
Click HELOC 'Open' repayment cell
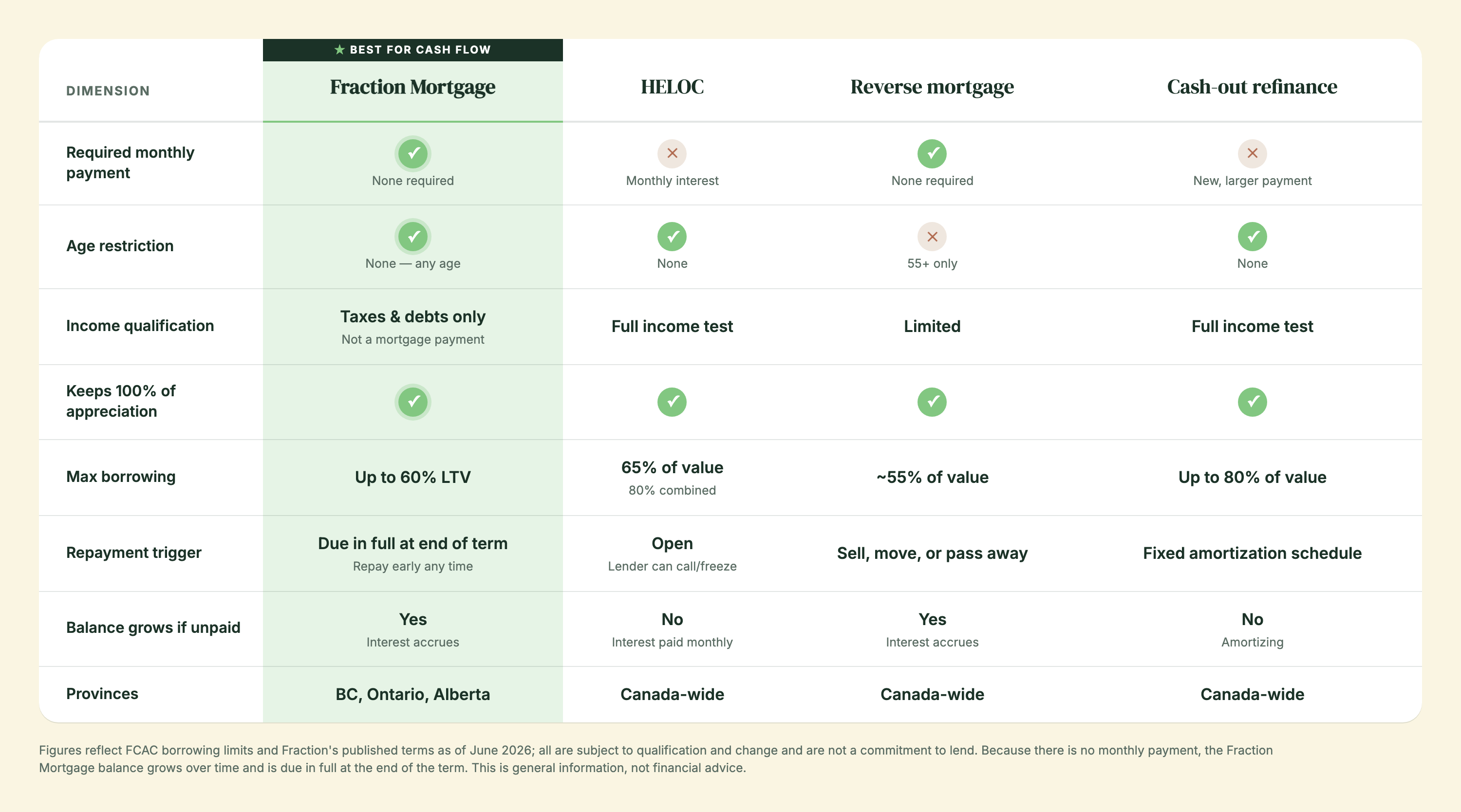pos(672,543)
